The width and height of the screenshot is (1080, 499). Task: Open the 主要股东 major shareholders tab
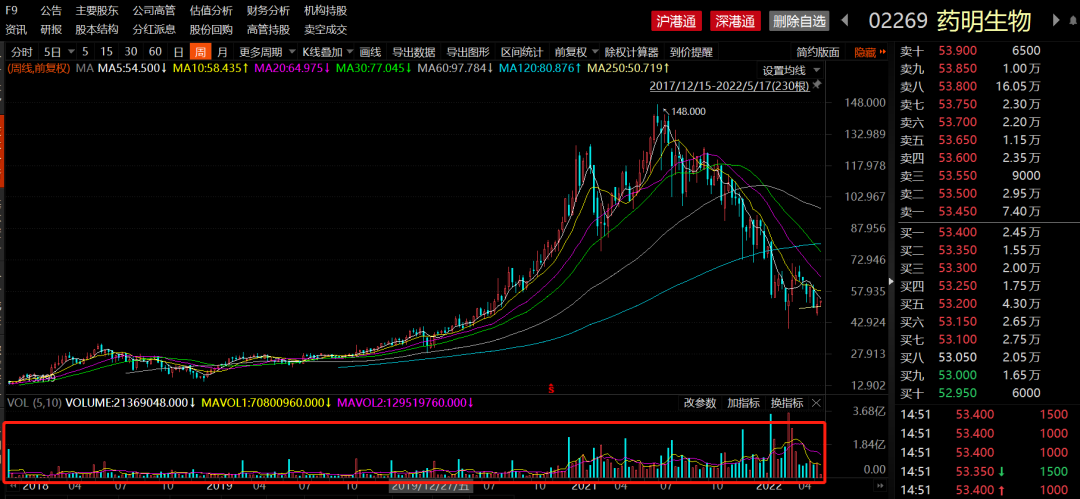(x=96, y=10)
